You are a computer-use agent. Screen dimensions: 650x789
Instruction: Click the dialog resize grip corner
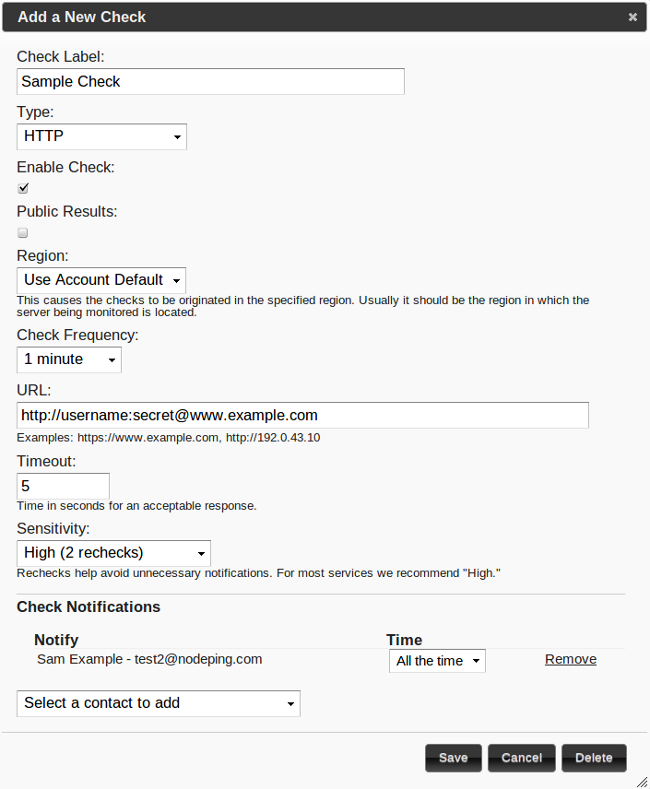click(641, 780)
